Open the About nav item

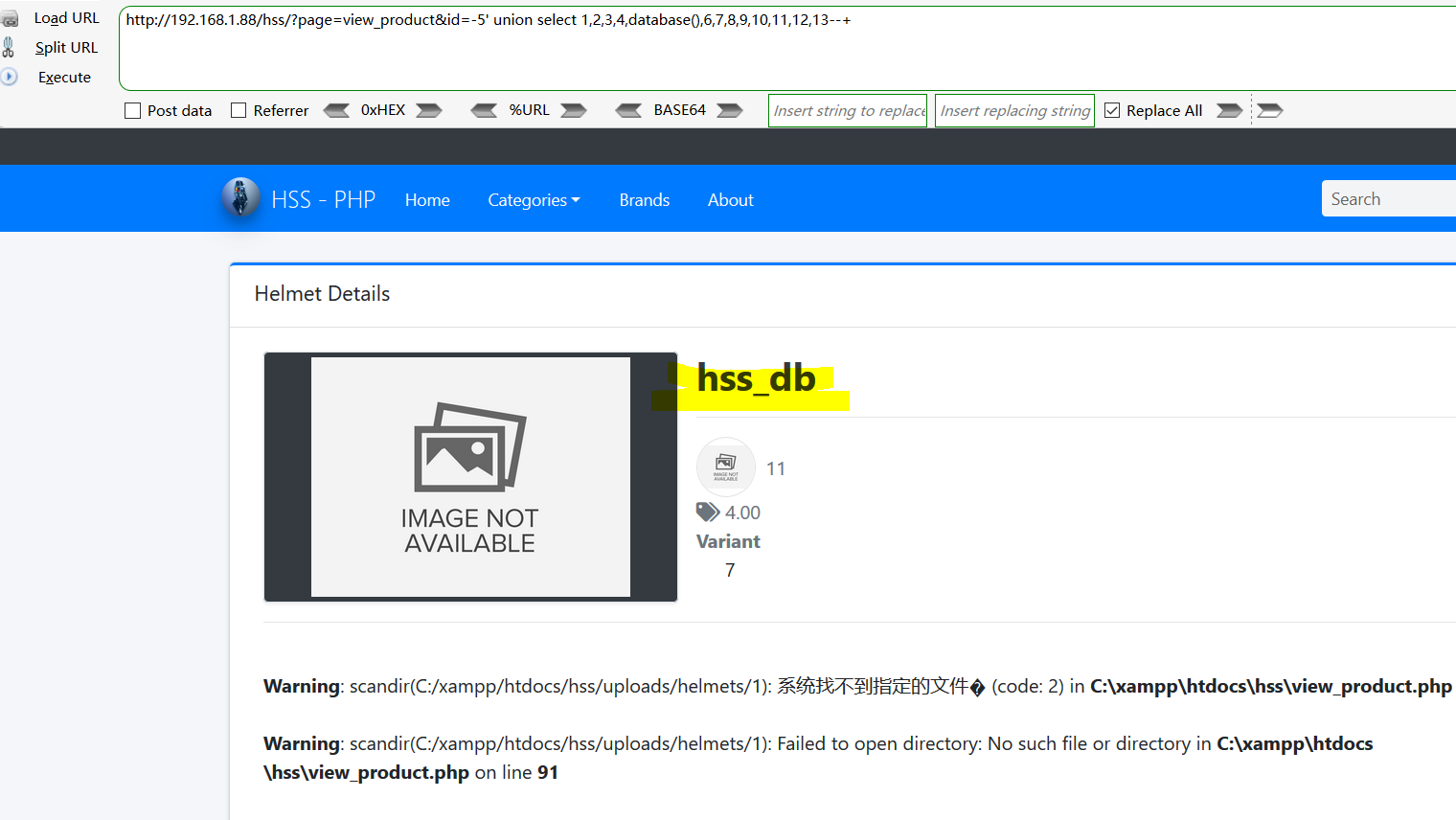731,200
